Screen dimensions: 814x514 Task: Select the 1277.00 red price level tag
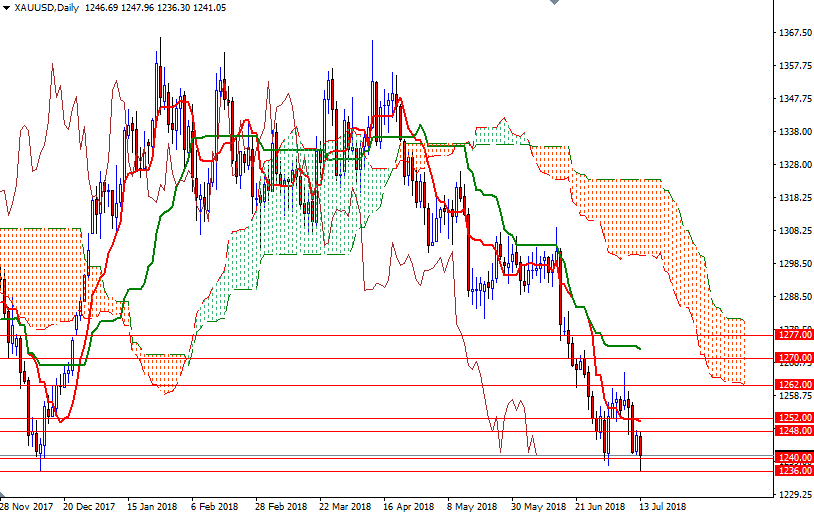(793, 335)
